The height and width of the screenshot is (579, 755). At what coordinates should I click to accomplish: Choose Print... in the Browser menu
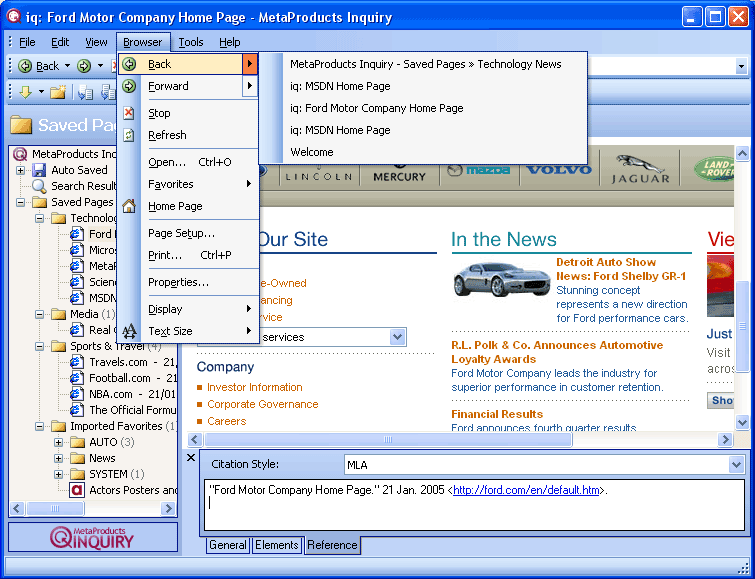coord(188,255)
